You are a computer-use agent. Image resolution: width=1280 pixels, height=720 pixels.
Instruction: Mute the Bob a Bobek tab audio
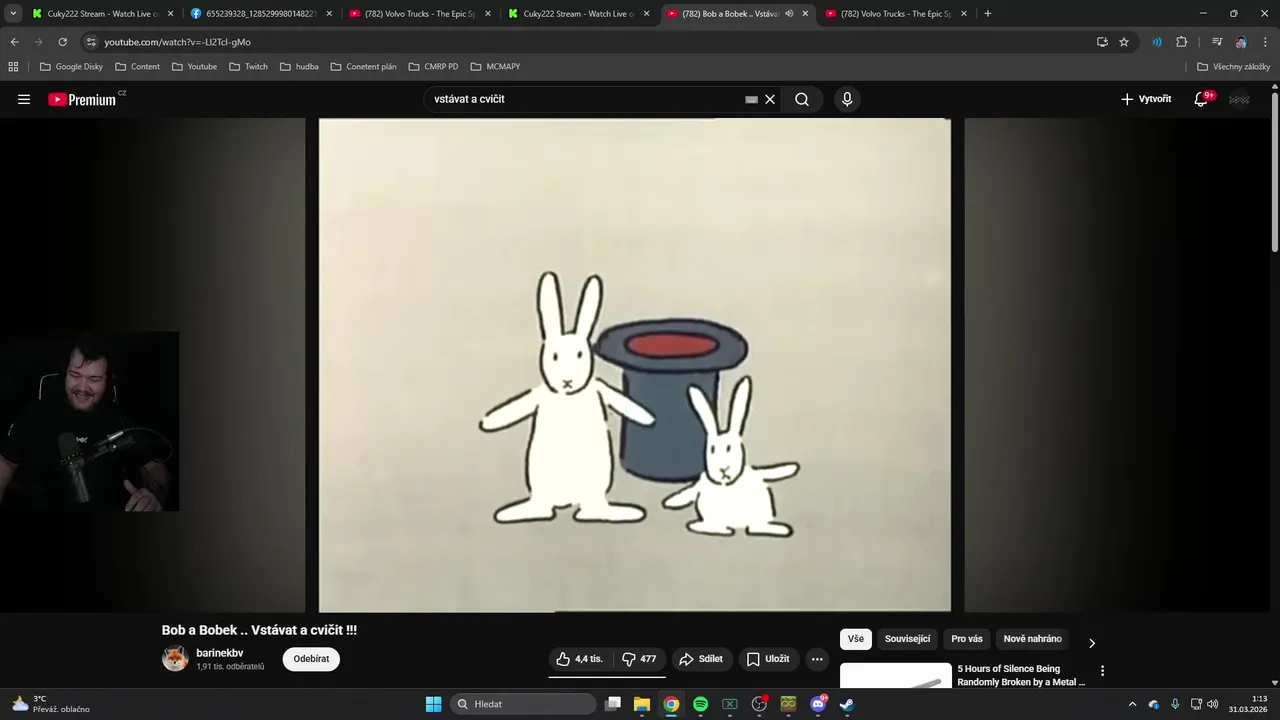coord(789,14)
